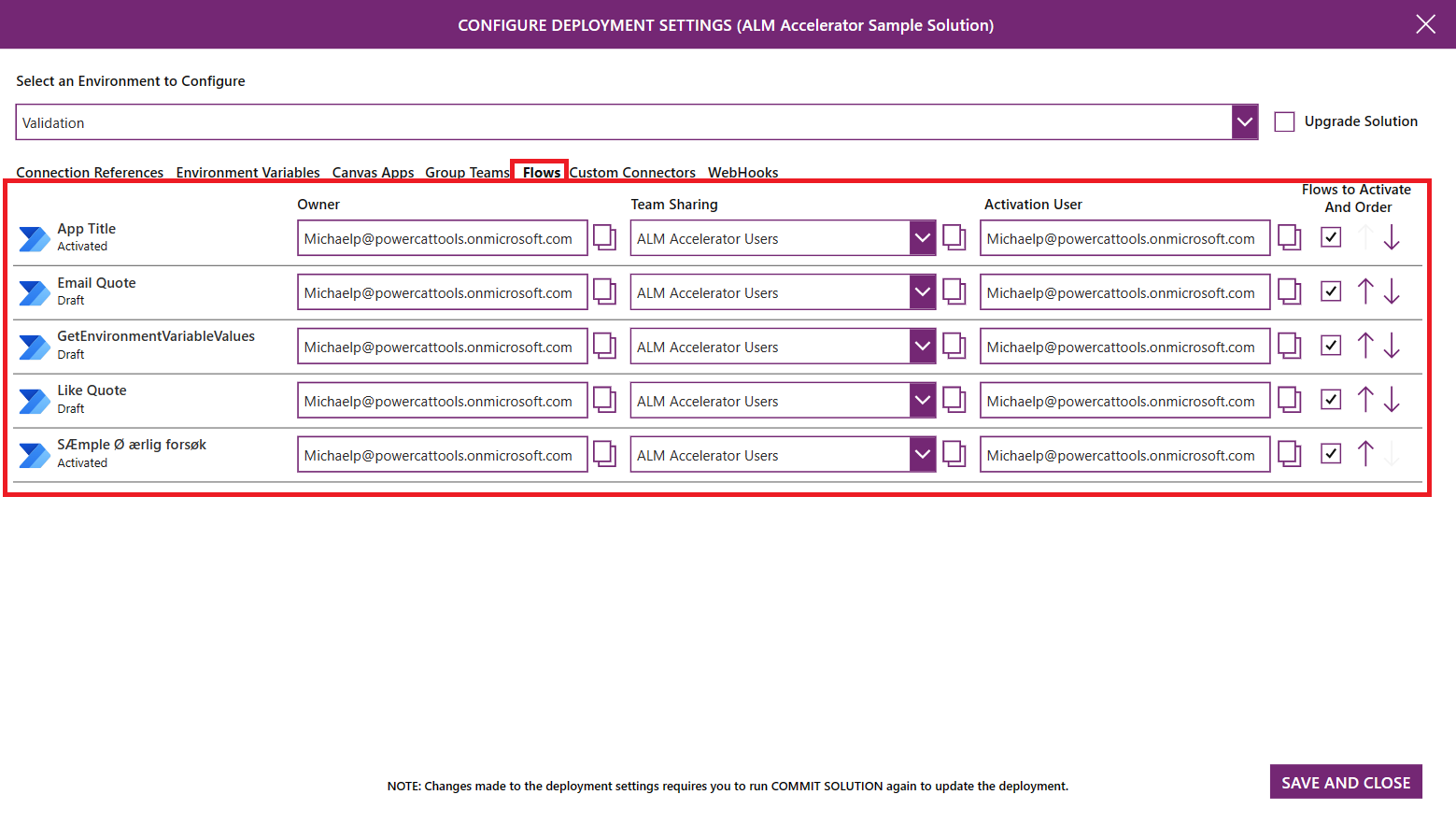Copy Team Sharing value for App Title row
Image resolution: width=1456 pixels, height=823 pixels.
(954, 237)
